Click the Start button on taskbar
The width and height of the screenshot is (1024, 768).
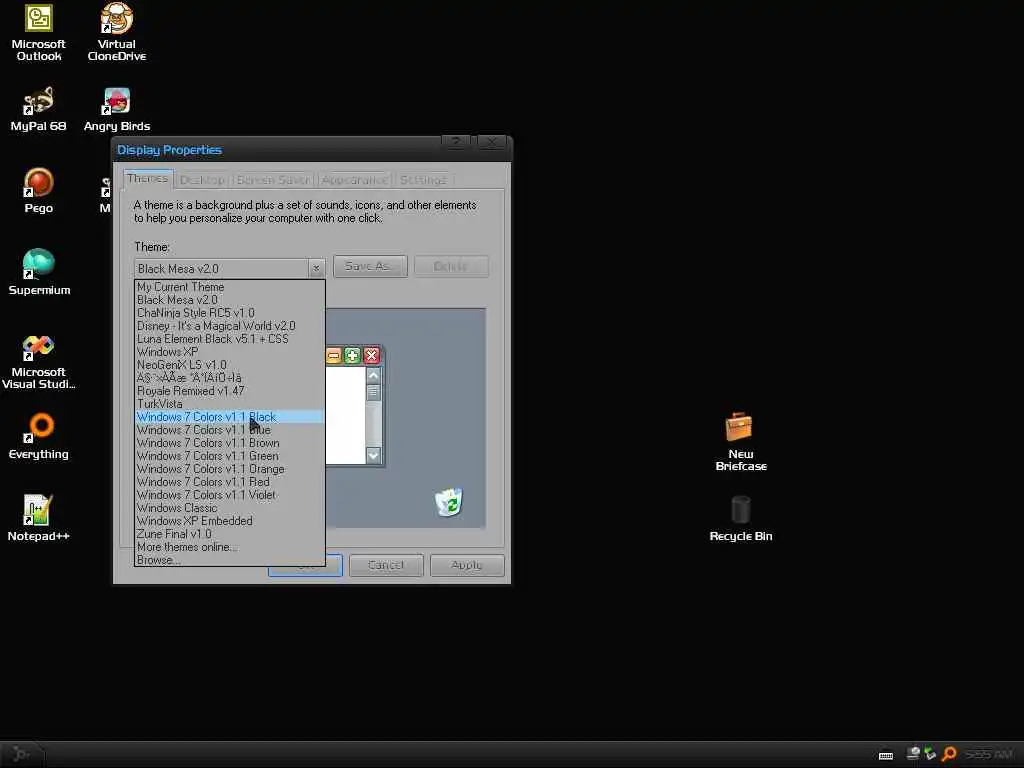[x=22, y=754]
